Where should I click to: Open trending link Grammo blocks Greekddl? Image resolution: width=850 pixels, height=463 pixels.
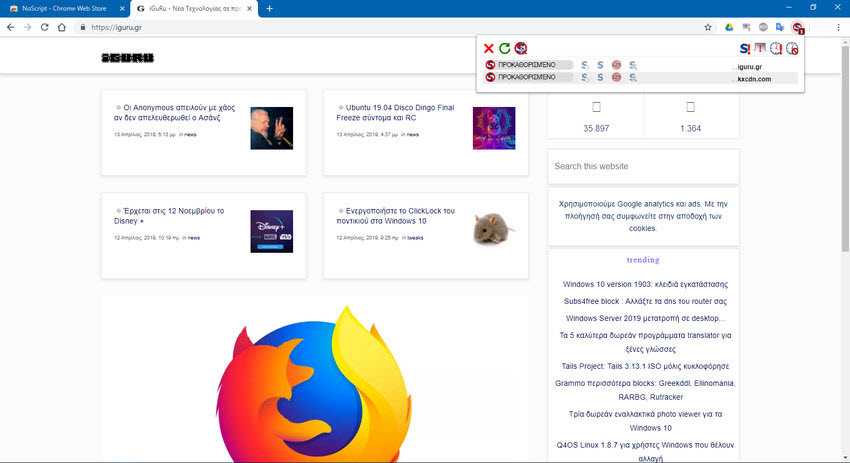pyautogui.click(x=645, y=390)
